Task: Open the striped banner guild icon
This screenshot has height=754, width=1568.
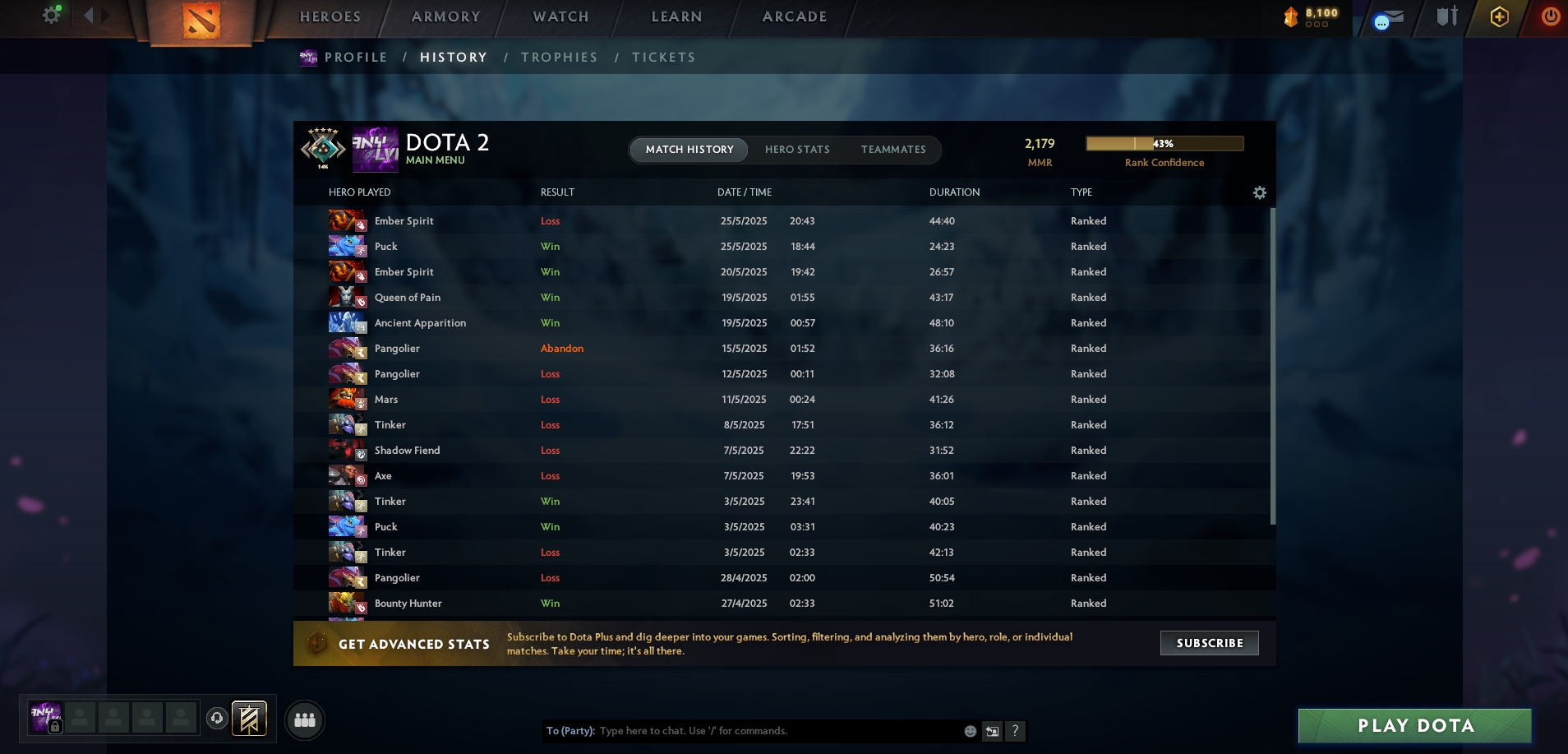Action: point(249,719)
